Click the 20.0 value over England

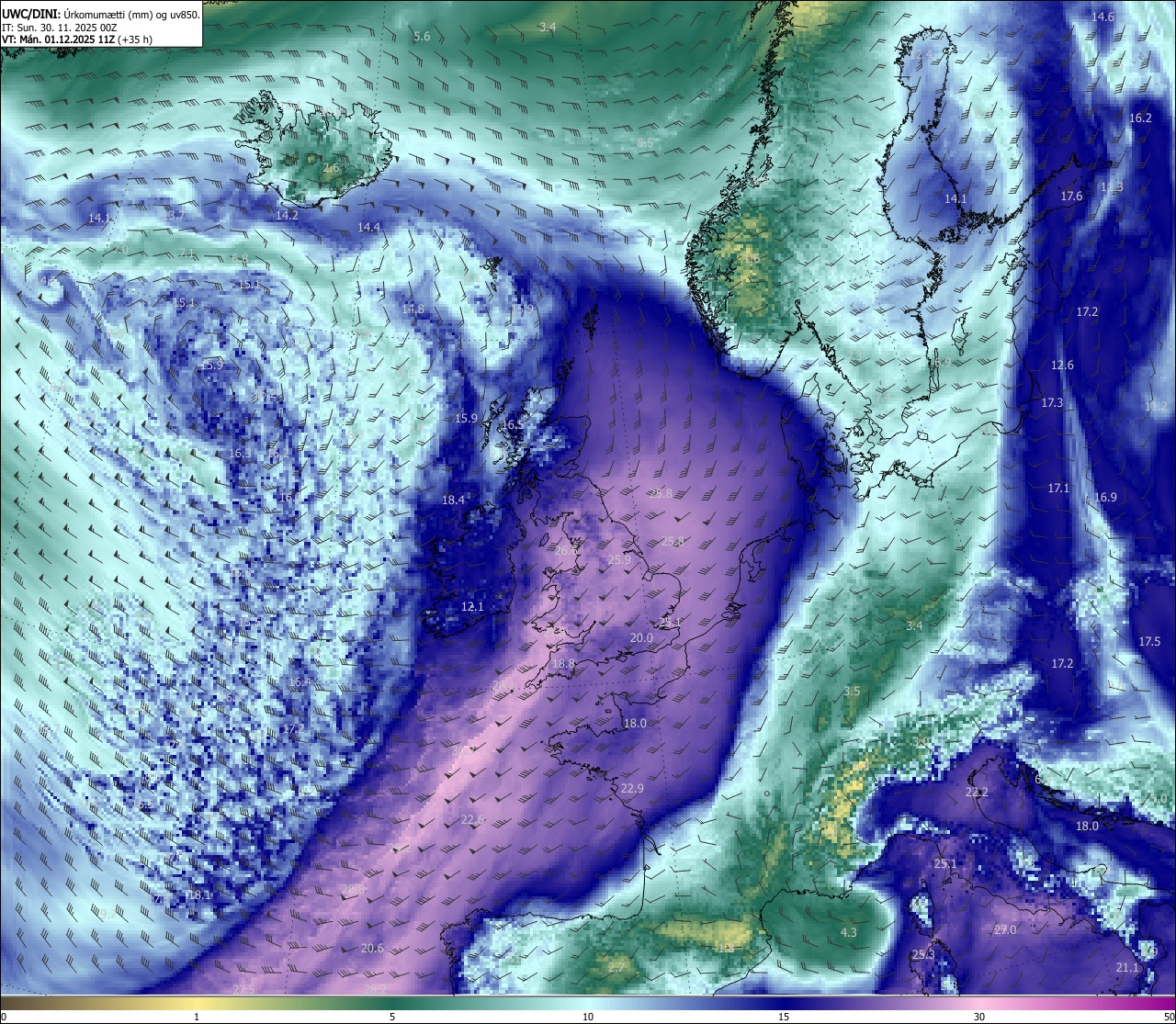641,638
